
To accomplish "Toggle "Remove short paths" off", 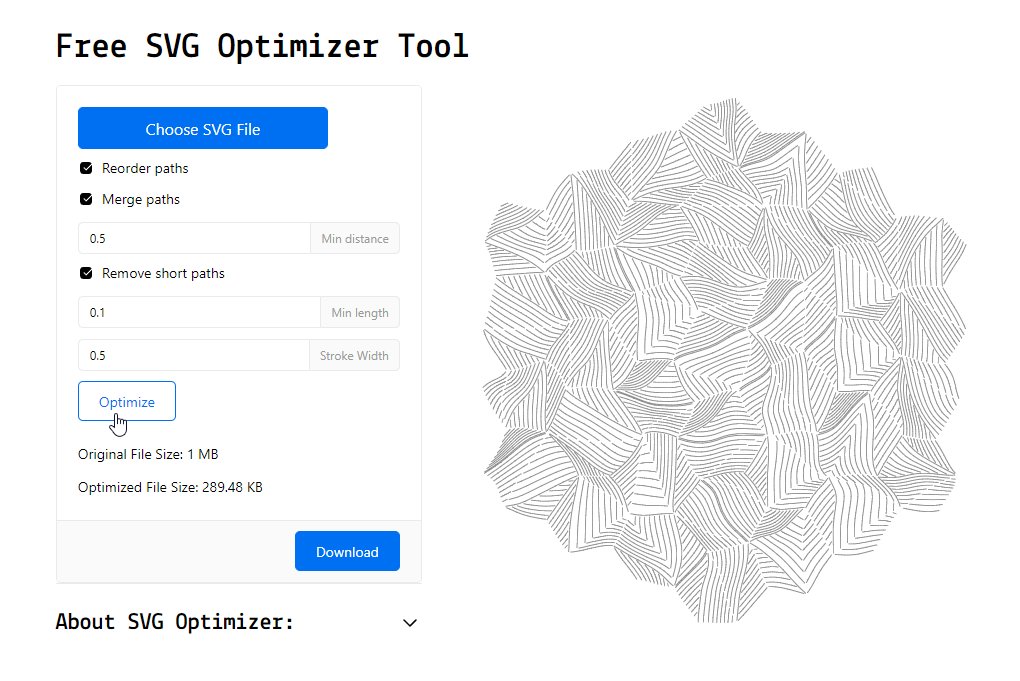I will 85,273.
